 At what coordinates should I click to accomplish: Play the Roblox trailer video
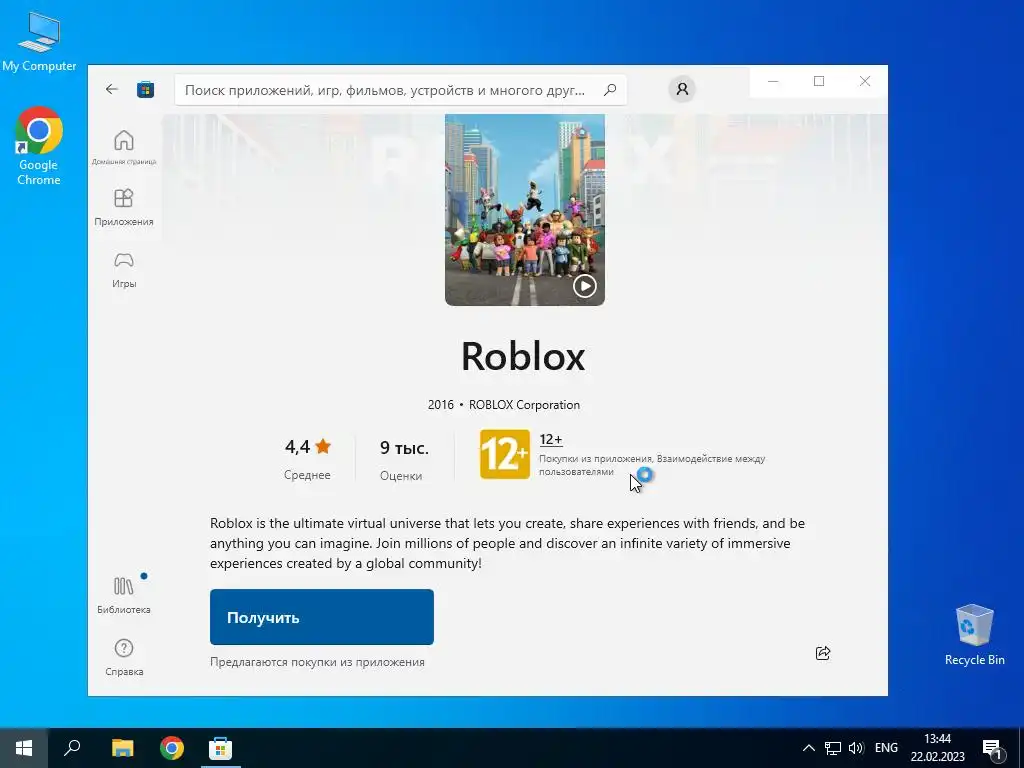[x=584, y=285]
